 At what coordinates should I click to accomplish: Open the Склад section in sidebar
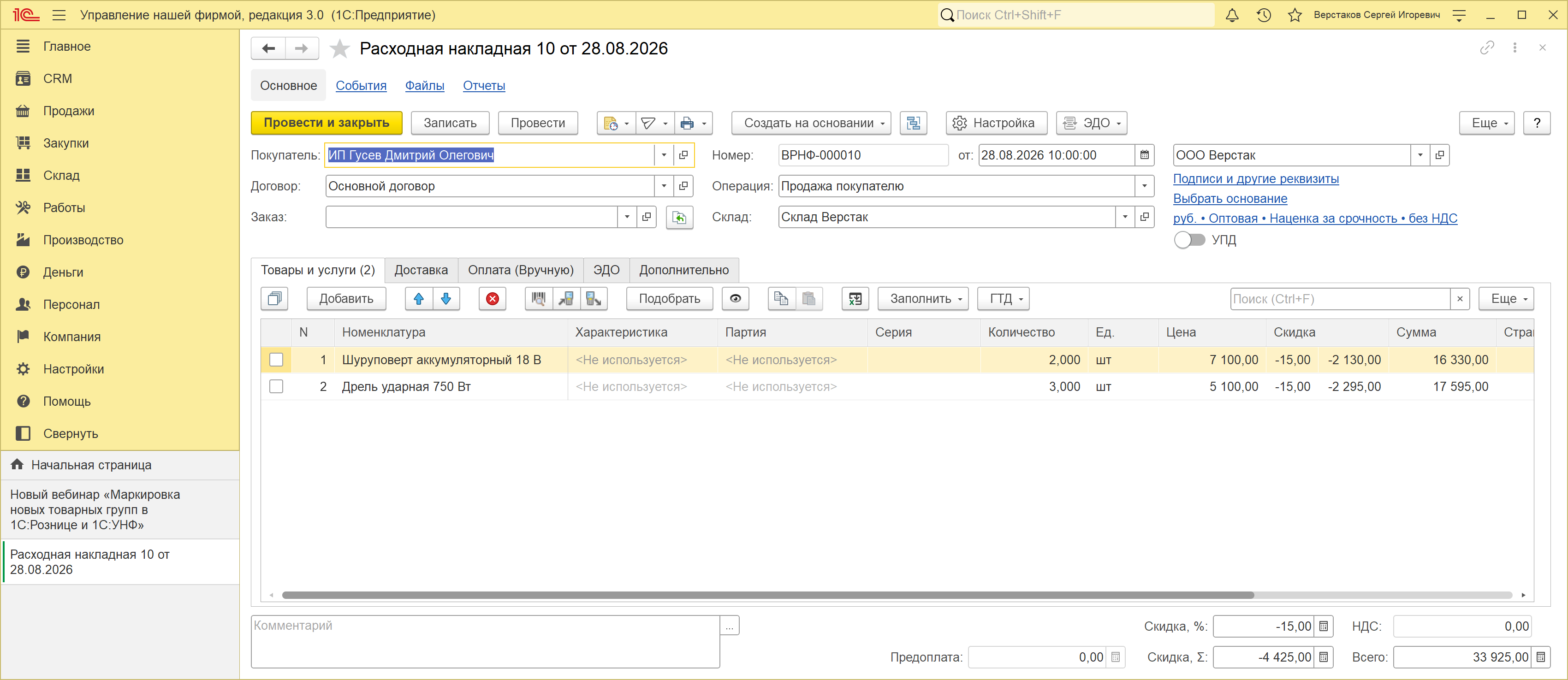pos(61,175)
